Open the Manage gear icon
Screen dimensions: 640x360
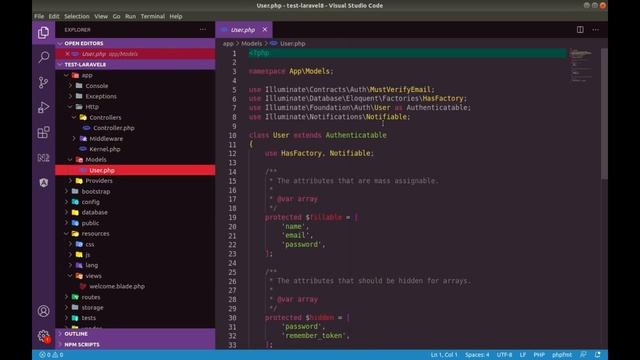(x=43, y=336)
